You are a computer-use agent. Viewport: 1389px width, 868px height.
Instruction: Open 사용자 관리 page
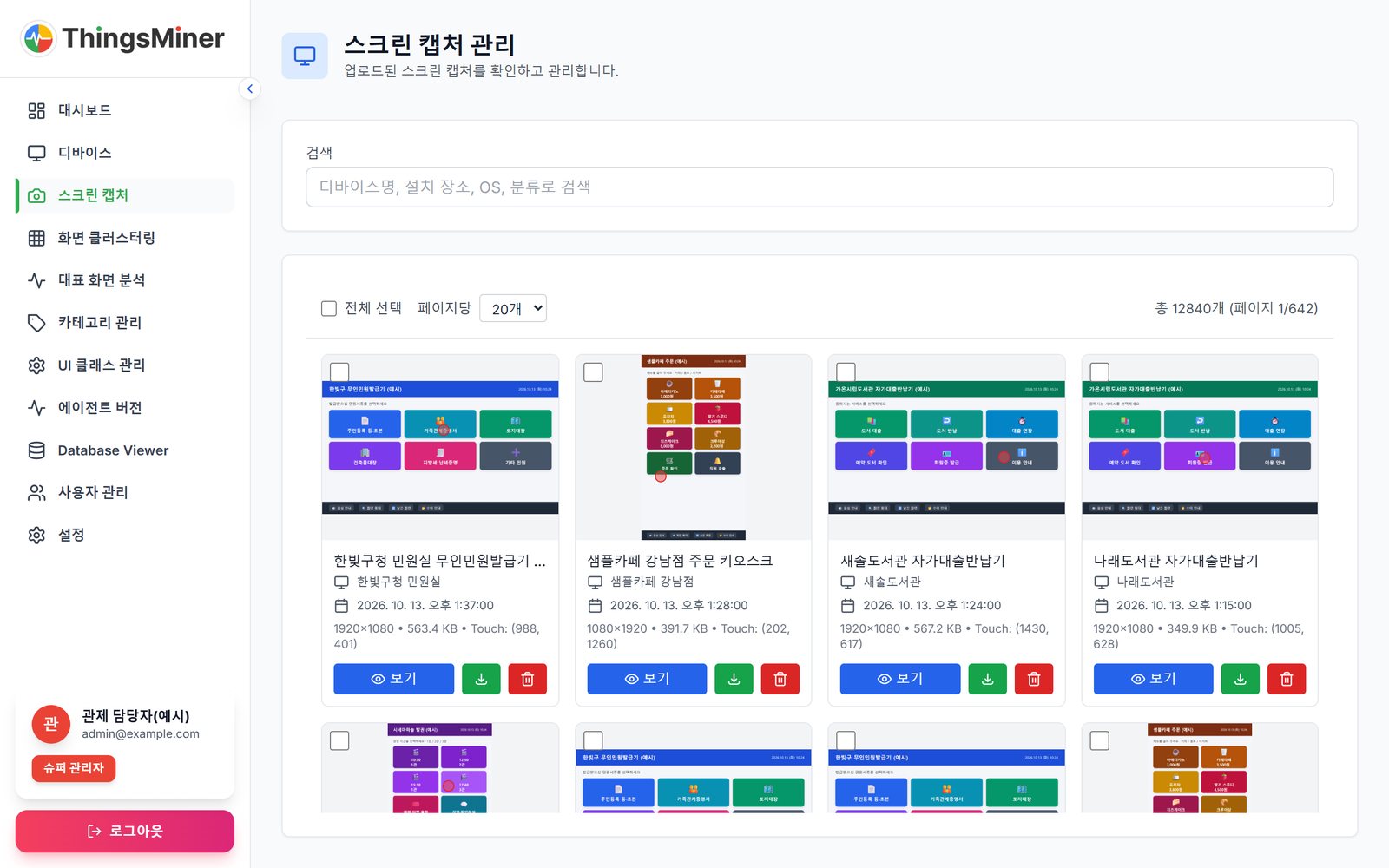pos(125,493)
